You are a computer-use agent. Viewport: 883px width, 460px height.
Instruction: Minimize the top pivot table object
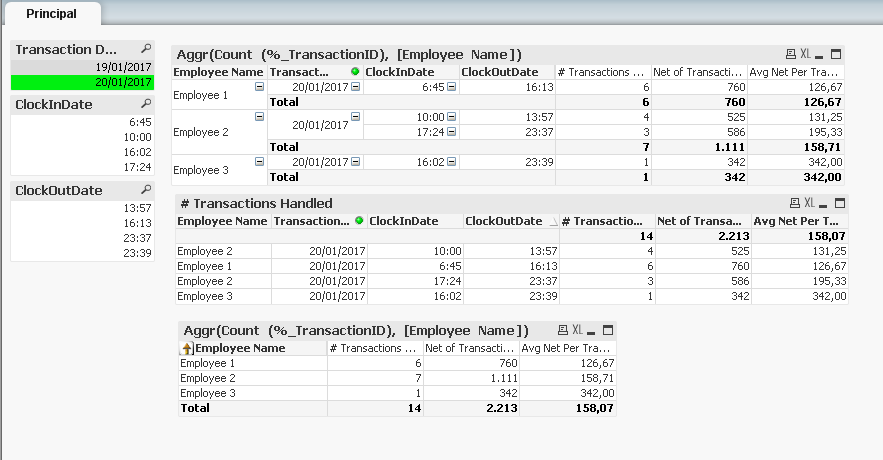(x=819, y=55)
